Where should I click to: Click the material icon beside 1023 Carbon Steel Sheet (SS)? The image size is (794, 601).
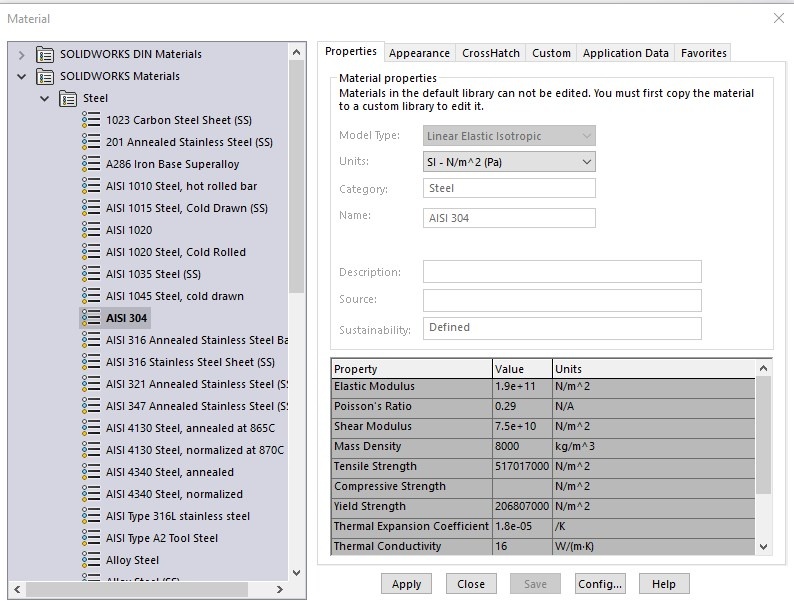91,120
